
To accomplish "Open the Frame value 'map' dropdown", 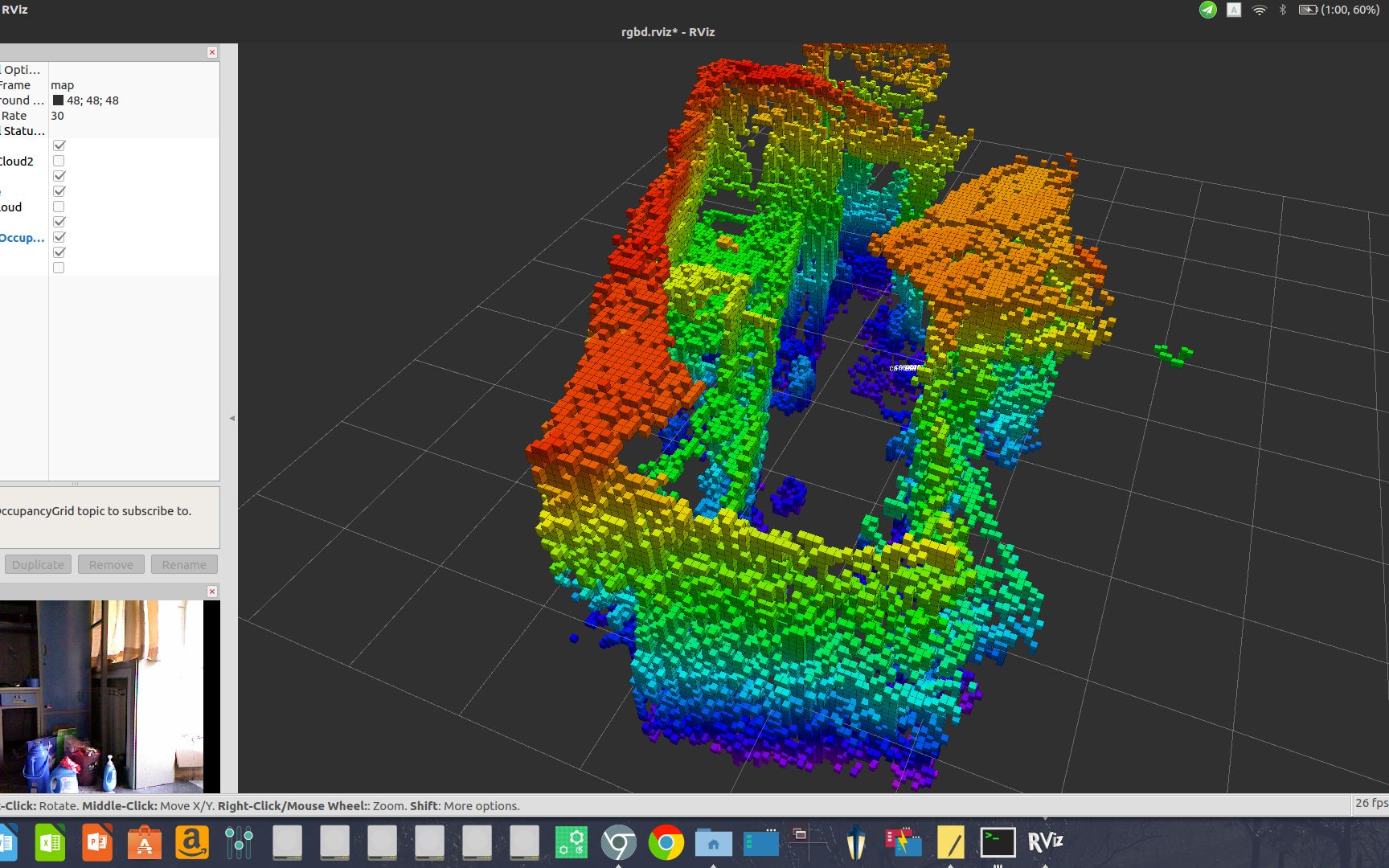I will click(x=134, y=85).
